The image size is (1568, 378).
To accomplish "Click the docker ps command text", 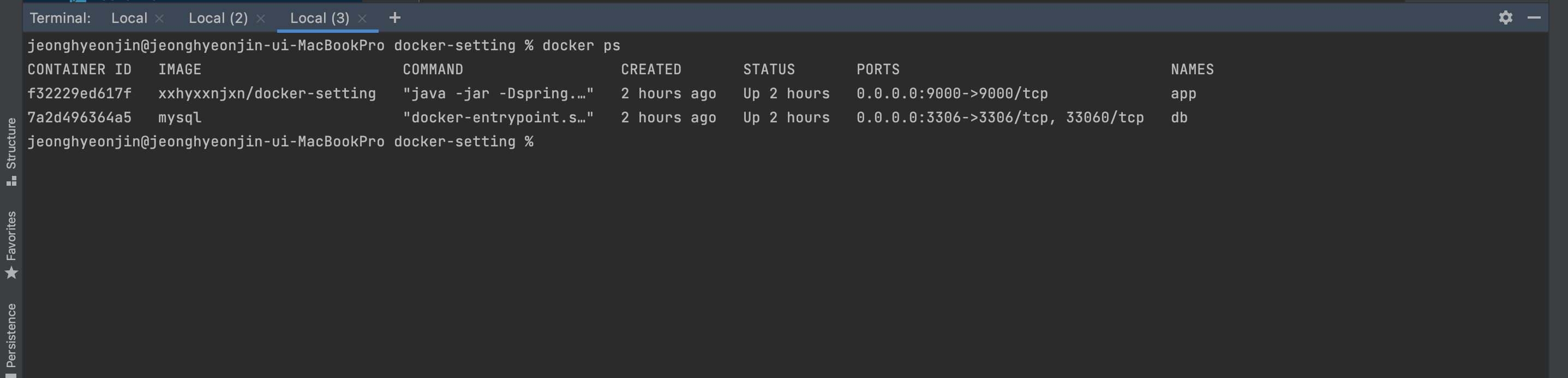I will (581, 46).
